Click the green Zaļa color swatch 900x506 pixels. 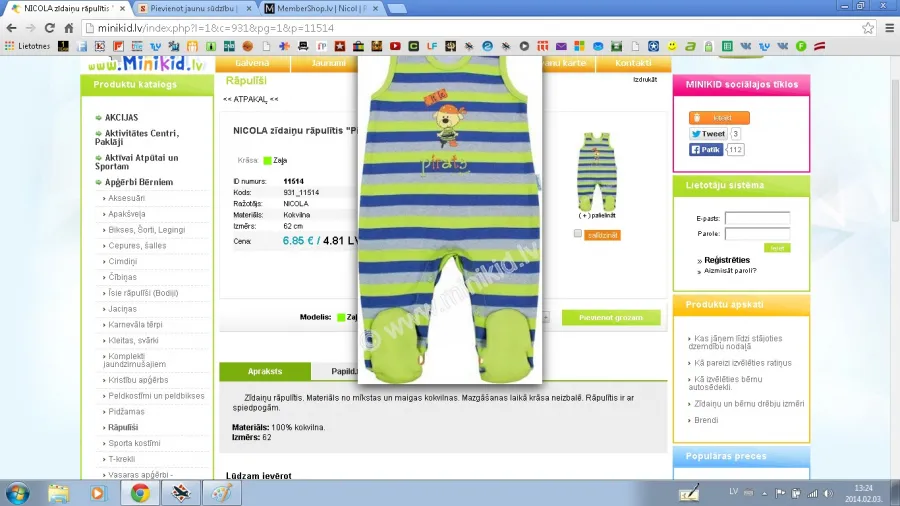pyautogui.click(x=267, y=161)
